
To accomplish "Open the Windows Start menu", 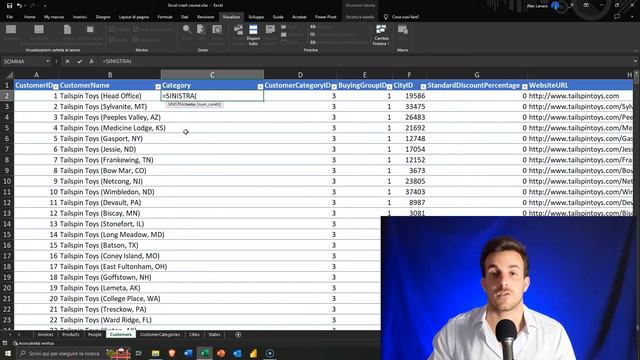I will pyautogui.click(x=8, y=353).
